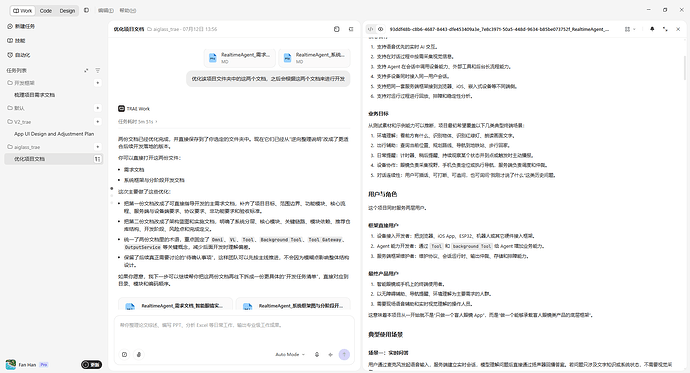Open the RealtimeAgent_系统 MD attachment in user message
The height and width of the screenshot is (373, 690).
click(x=315, y=58)
